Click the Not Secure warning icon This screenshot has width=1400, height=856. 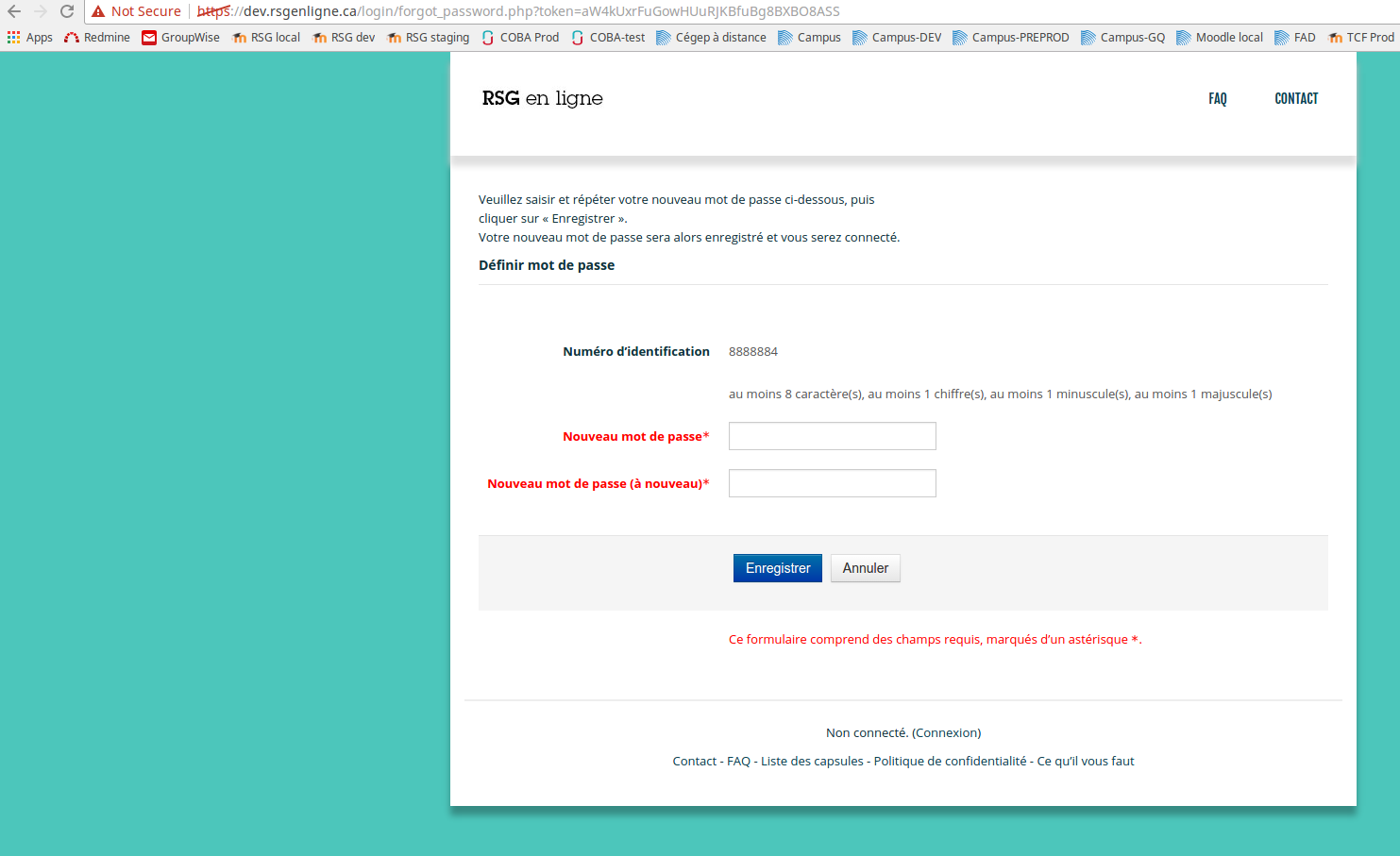(x=98, y=11)
